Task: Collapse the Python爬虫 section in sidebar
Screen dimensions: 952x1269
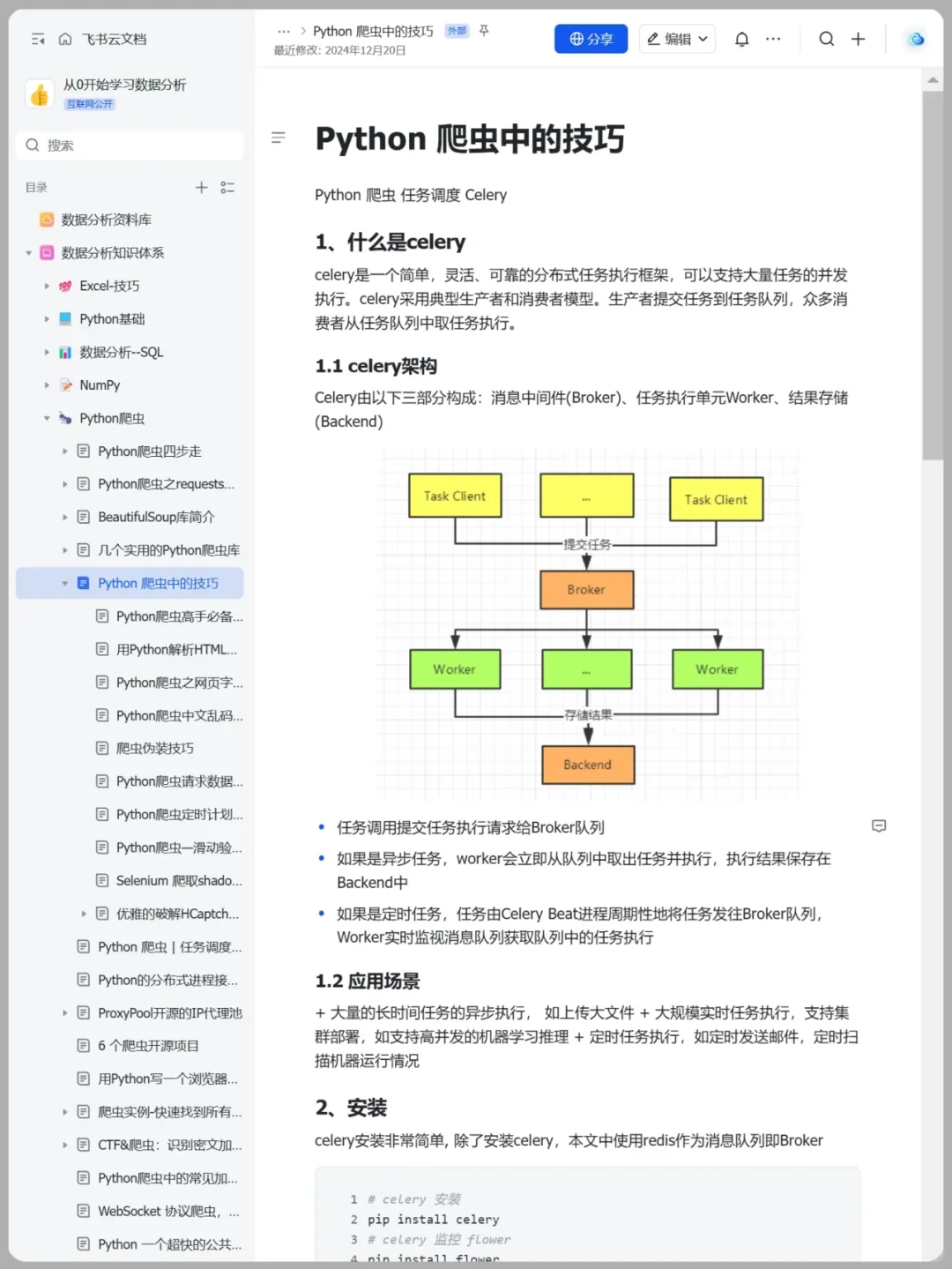Action: (47, 418)
